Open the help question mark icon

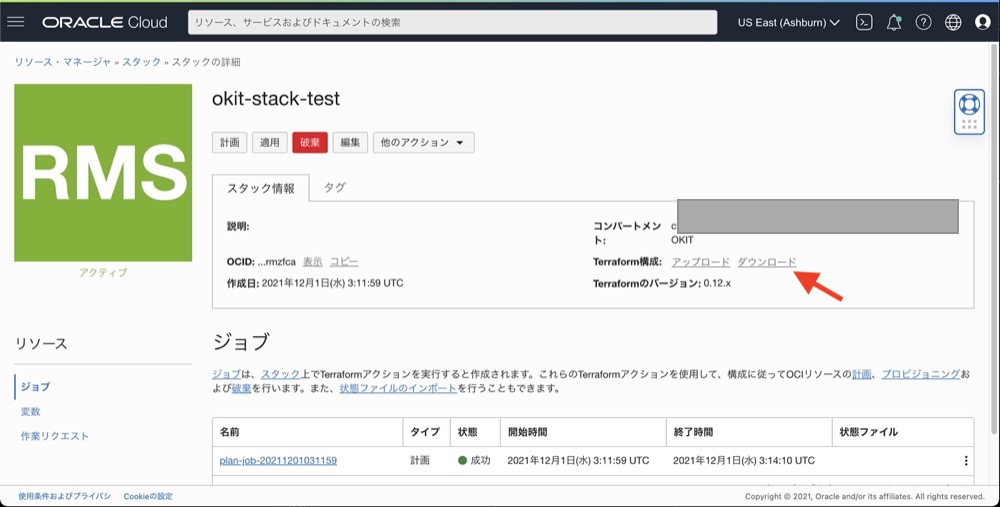click(923, 22)
